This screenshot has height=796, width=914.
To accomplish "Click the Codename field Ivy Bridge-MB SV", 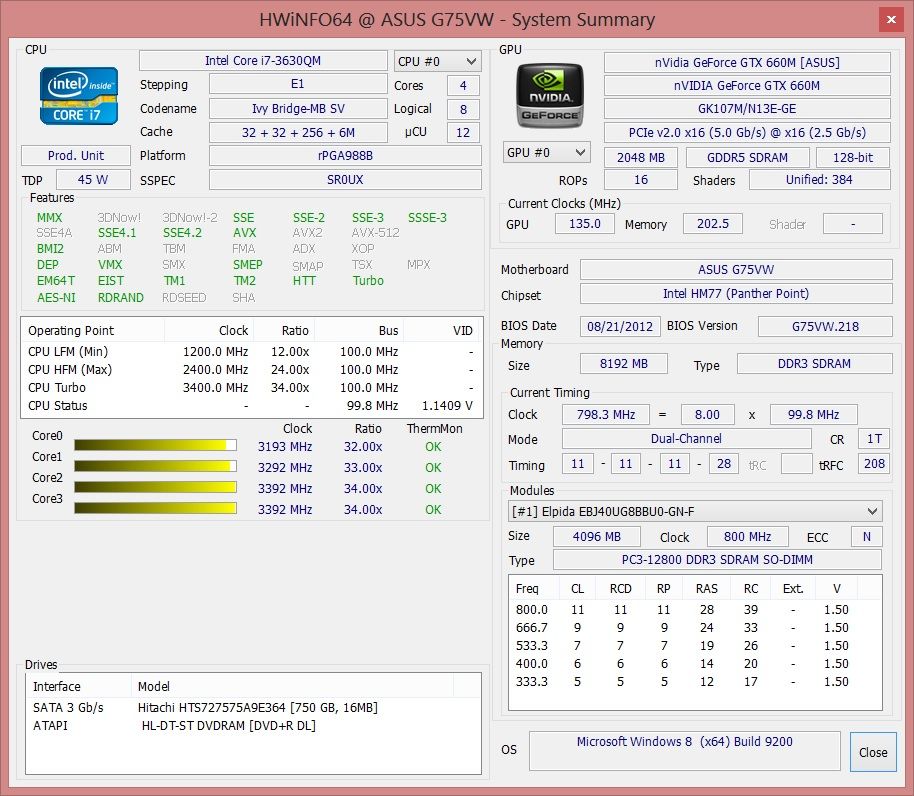I will pyautogui.click(x=298, y=108).
